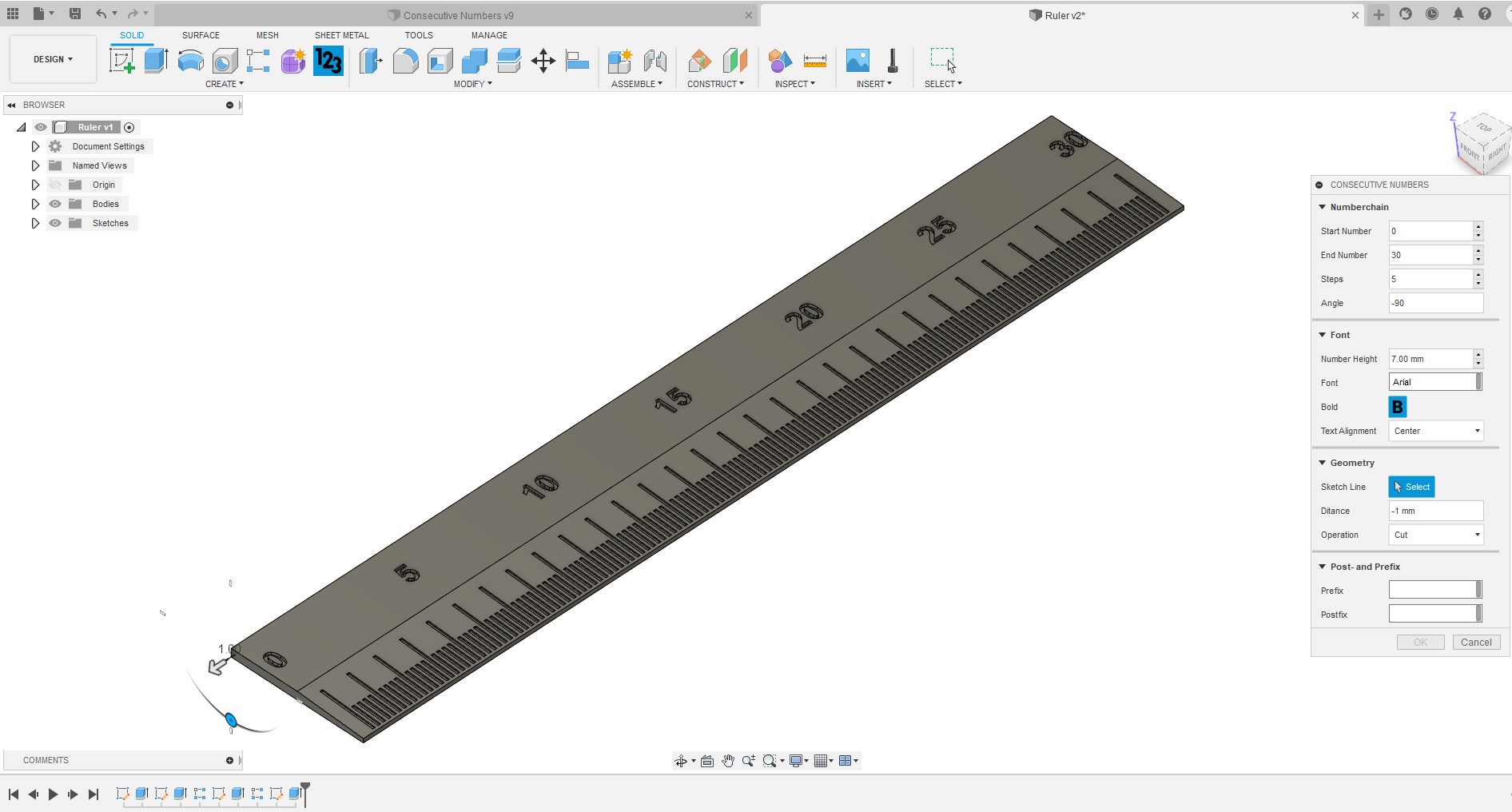Toggle visibility of the Origin folder
1512x812 pixels.
point(55,185)
